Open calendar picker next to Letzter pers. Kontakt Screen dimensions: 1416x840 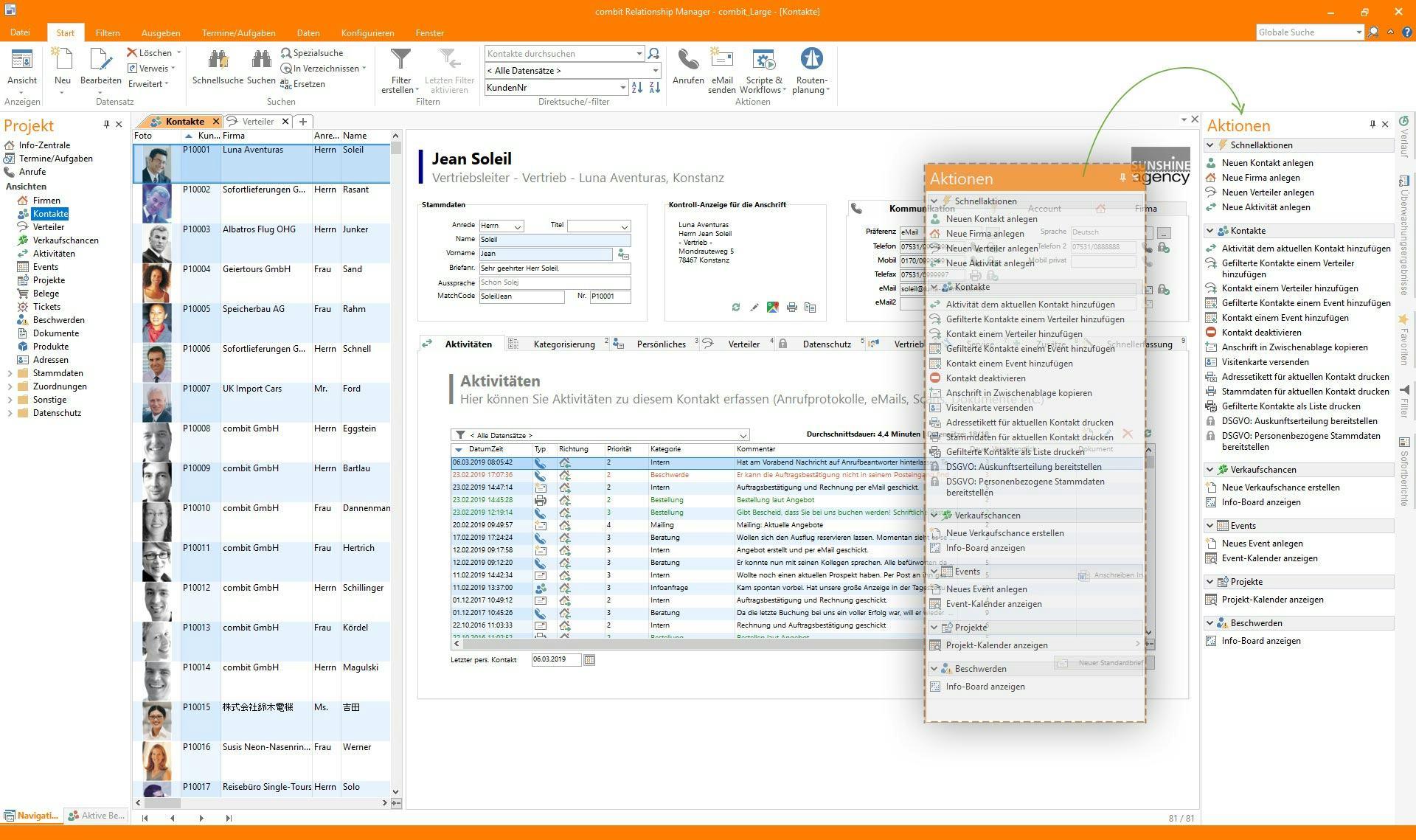589,660
